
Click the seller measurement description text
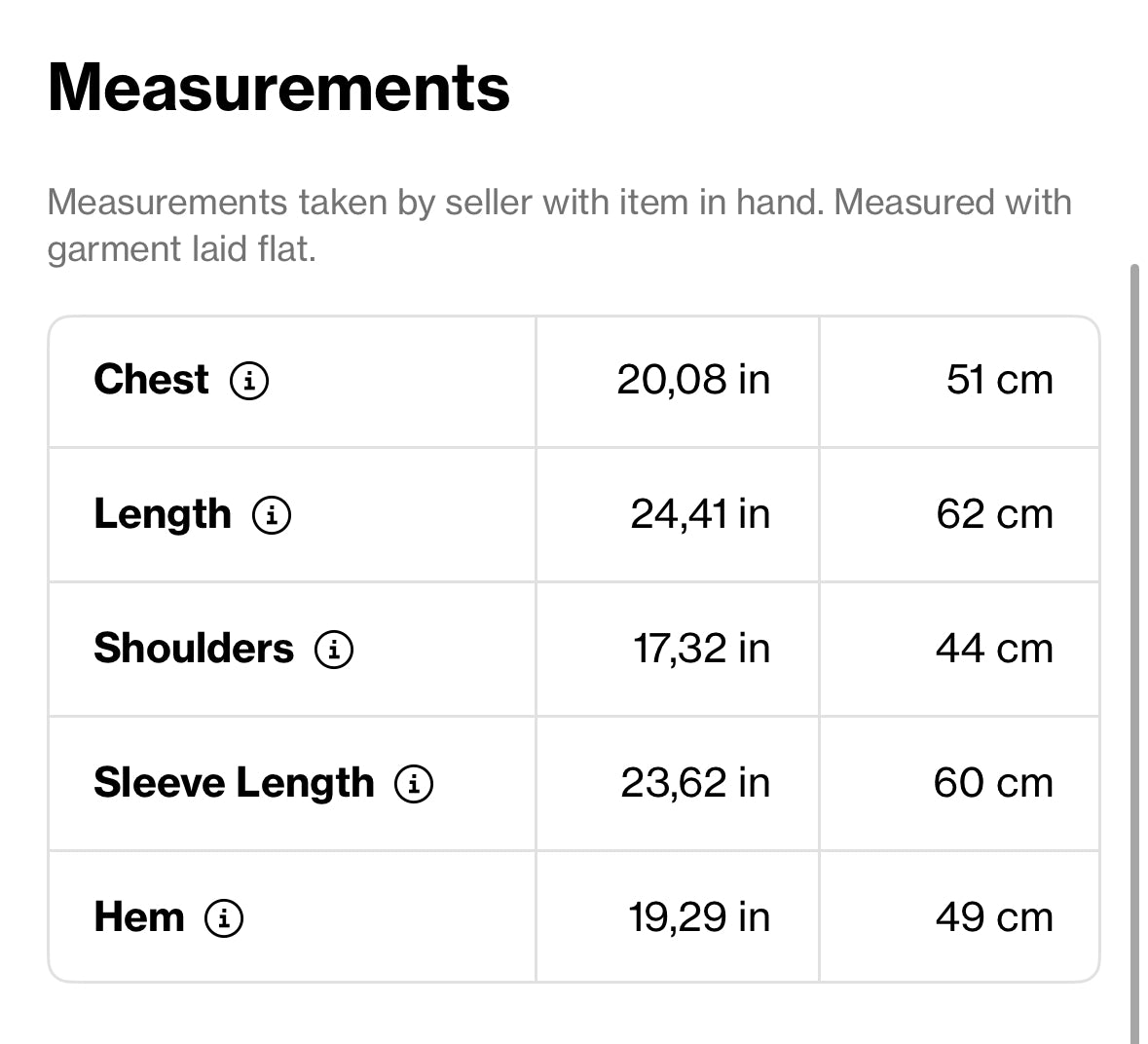pos(559,226)
